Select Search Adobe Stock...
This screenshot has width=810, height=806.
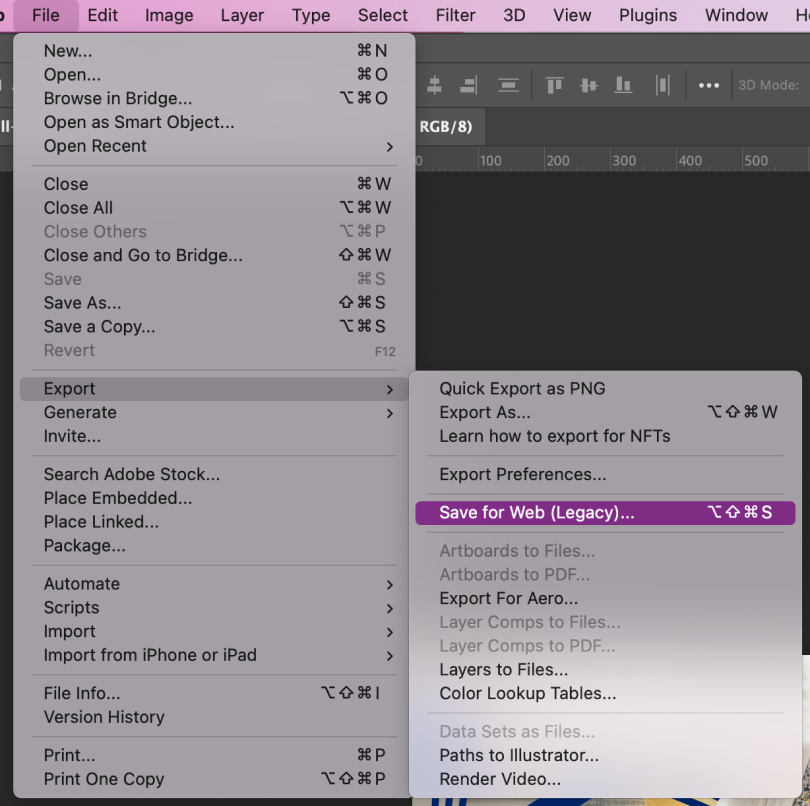click(x=214, y=474)
